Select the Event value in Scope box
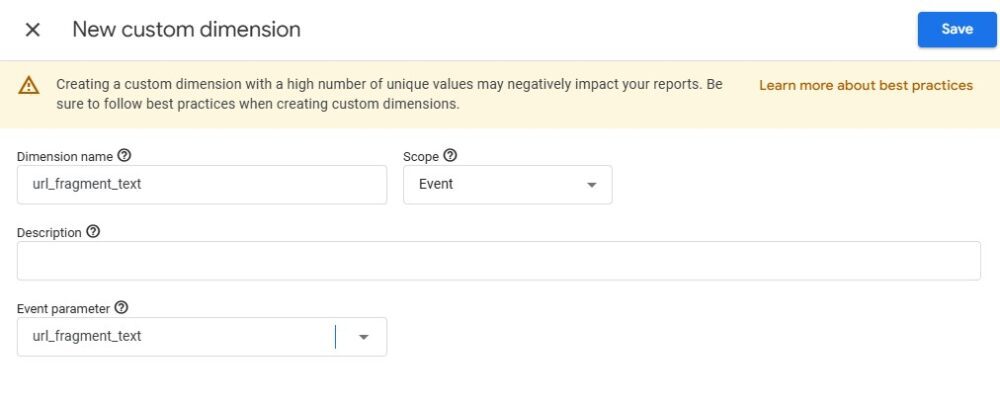This screenshot has width=1000, height=405. [437, 185]
